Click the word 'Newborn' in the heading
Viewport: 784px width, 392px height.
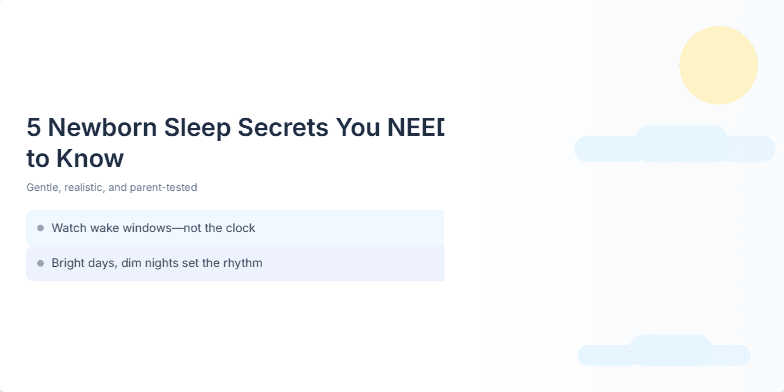104,128
